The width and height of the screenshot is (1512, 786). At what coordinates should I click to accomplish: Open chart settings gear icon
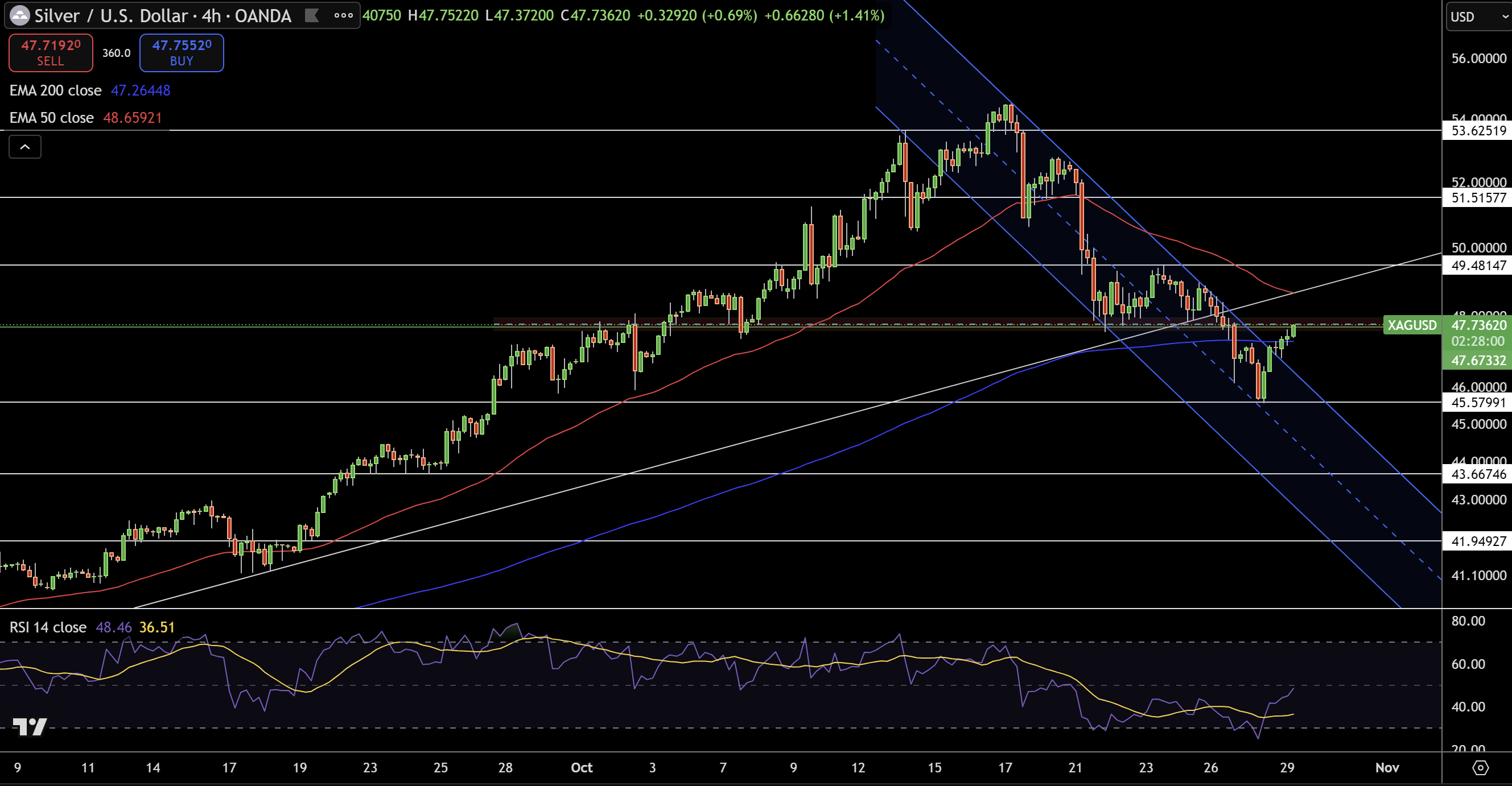(x=1480, y=767)
